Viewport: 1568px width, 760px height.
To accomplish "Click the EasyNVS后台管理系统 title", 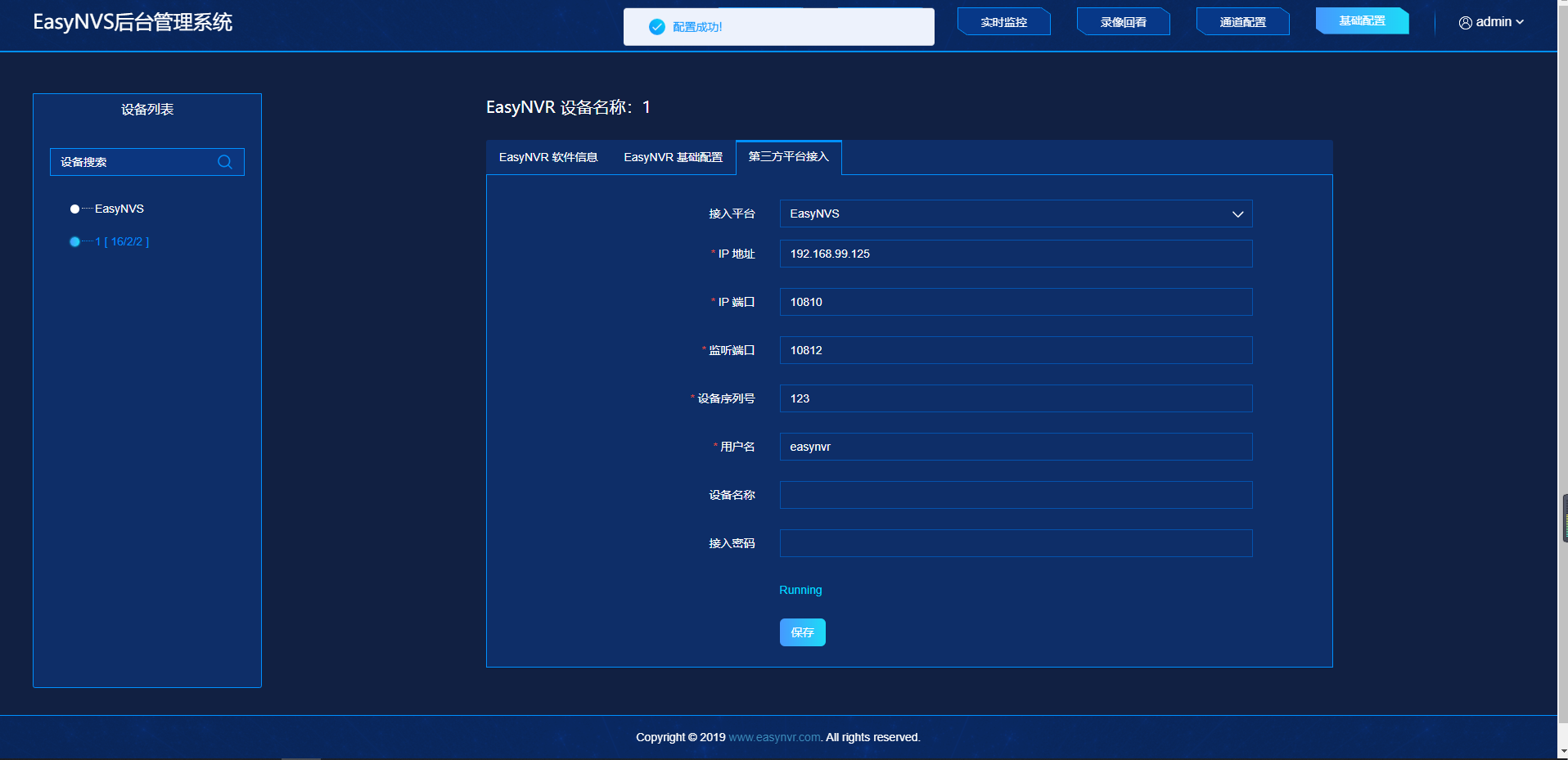I will tap(133, 22).
